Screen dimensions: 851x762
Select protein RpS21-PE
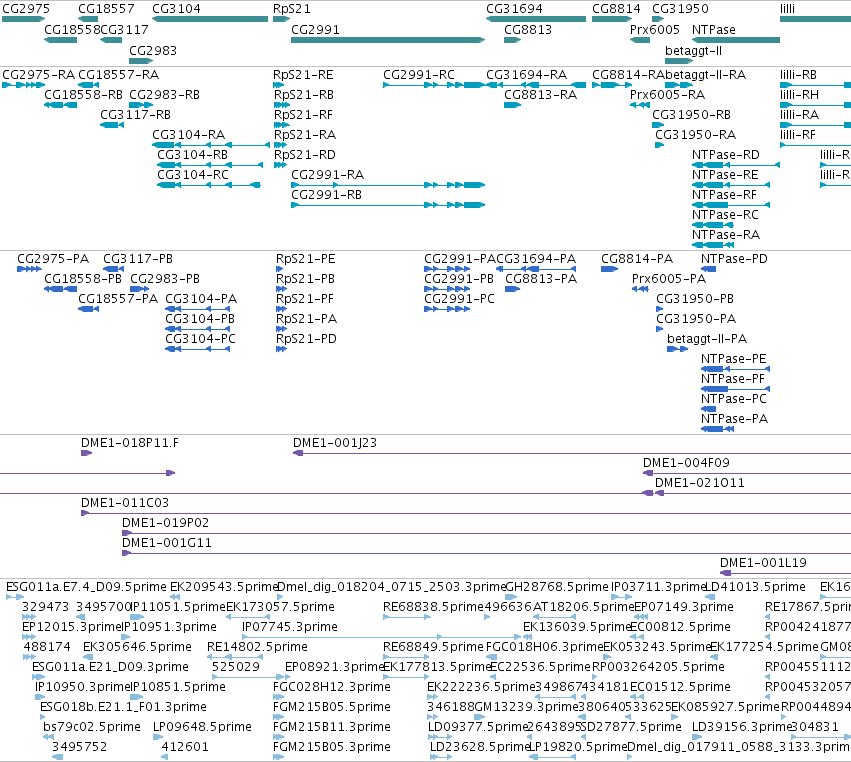[280, 269]
